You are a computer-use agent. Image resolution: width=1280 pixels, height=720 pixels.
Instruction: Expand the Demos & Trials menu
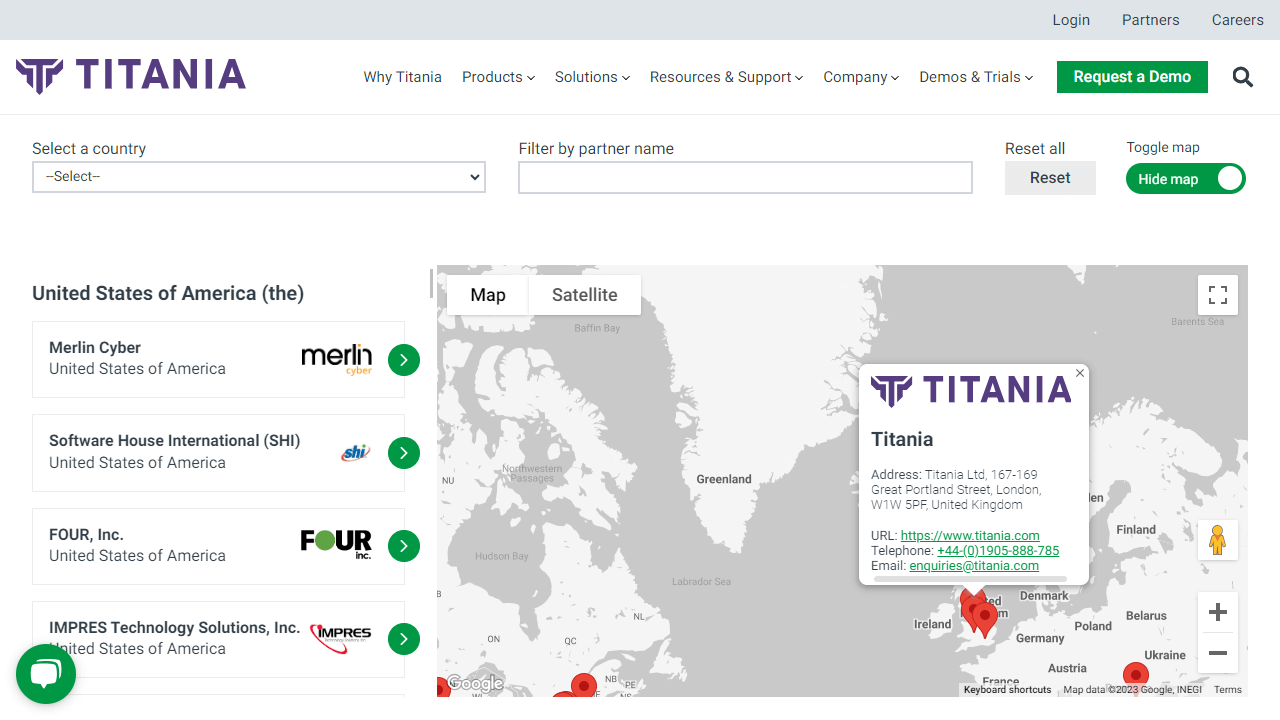pyautogui.click(x=976, y=77)
